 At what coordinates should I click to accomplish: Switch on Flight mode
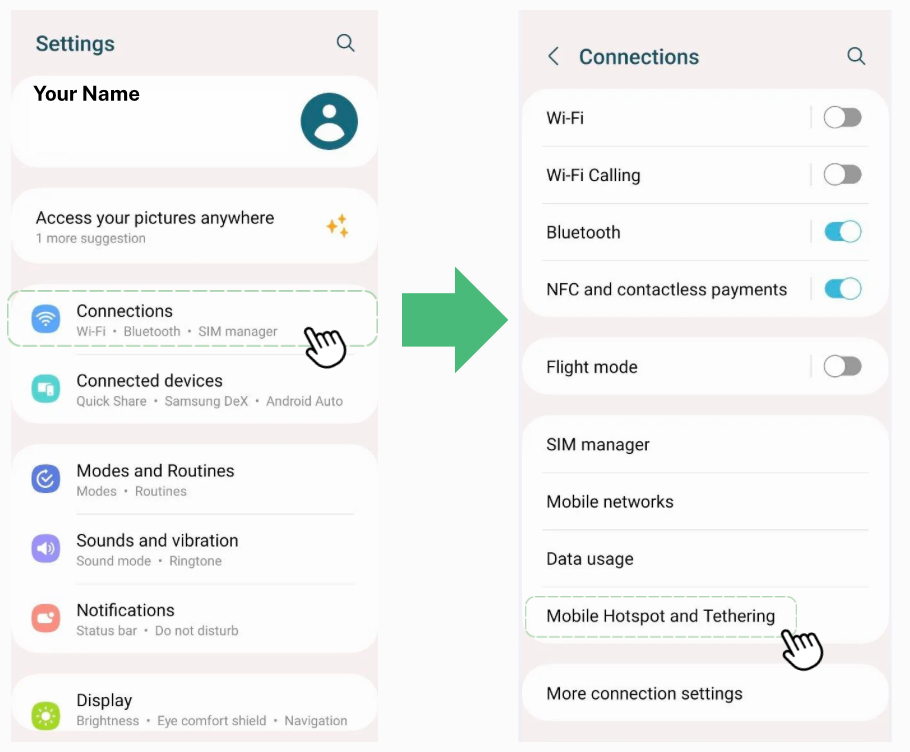pos(842,367)
